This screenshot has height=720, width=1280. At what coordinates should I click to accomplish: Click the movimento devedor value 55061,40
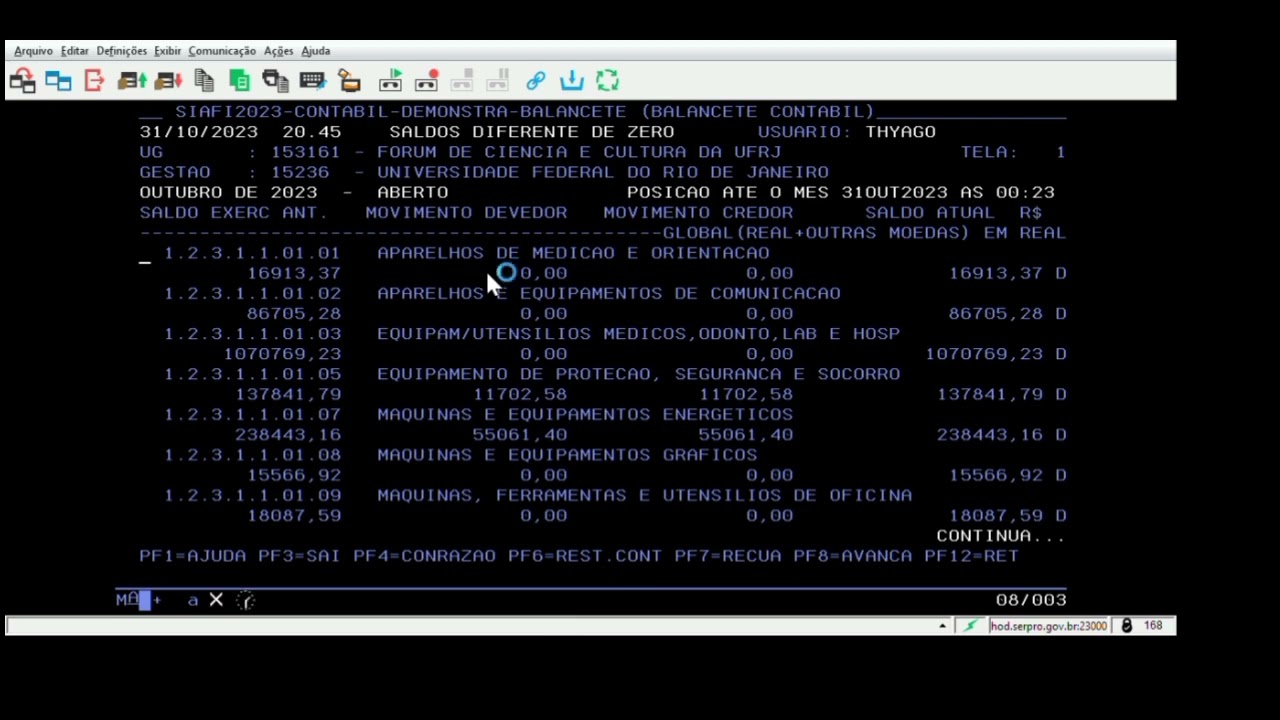[x=520, y=435]
